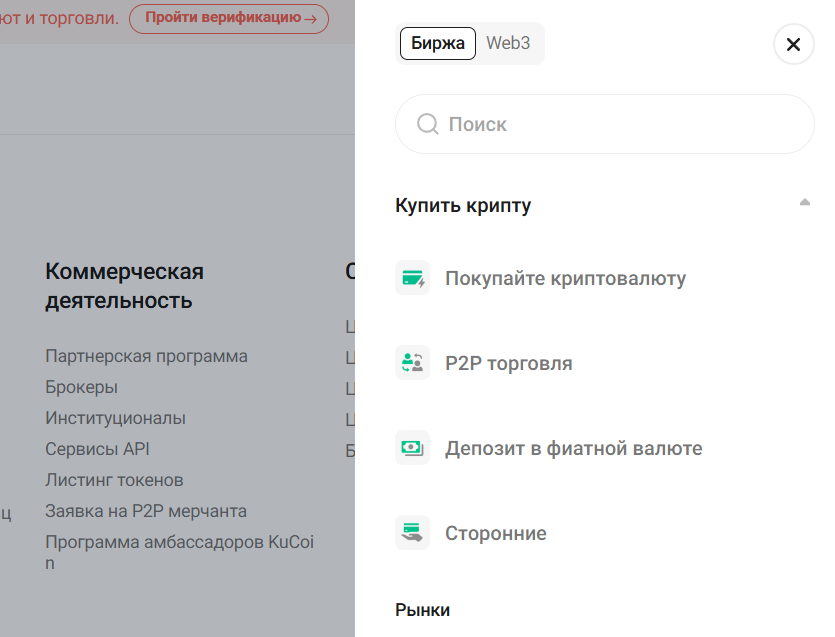Viewport: 835px width, 637px height.
Task: Click the P2P trading people icon
Action: (412, 363)
